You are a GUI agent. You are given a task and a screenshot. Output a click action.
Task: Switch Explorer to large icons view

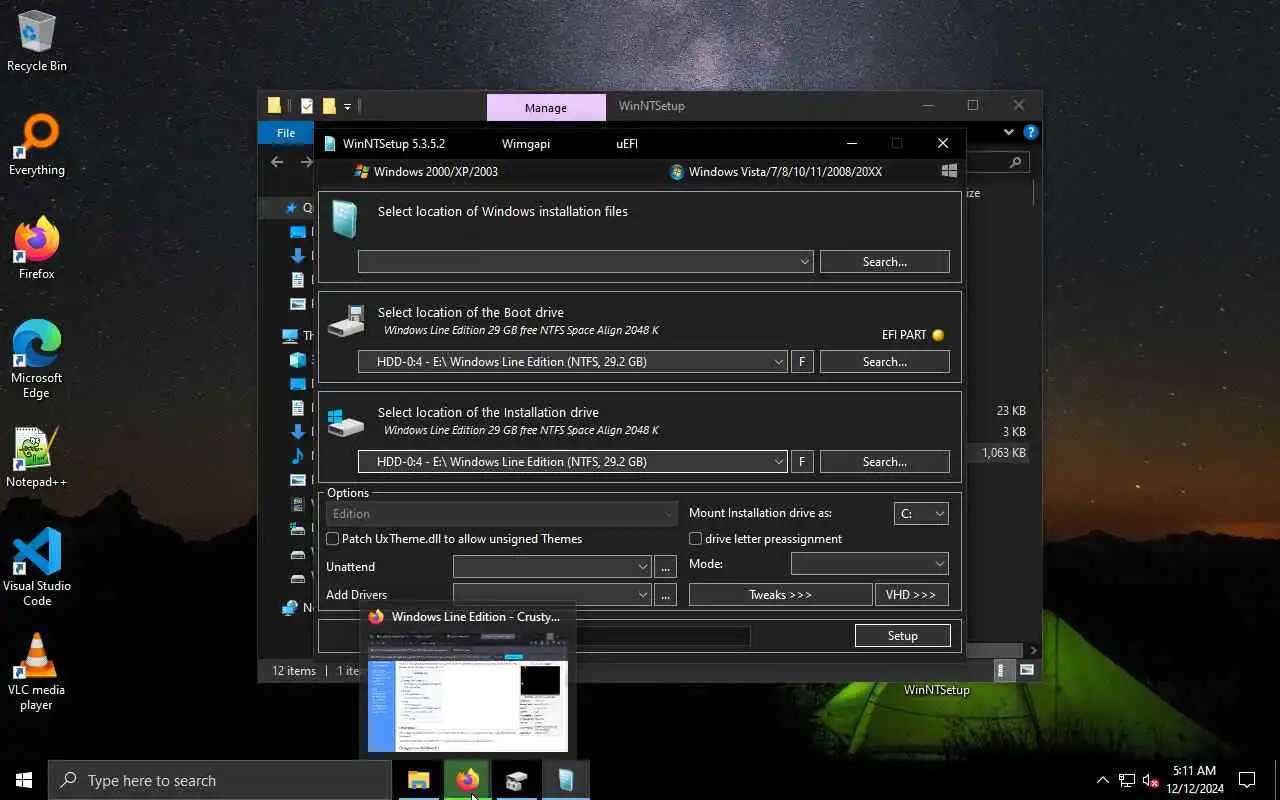(x=1027, y=671)
